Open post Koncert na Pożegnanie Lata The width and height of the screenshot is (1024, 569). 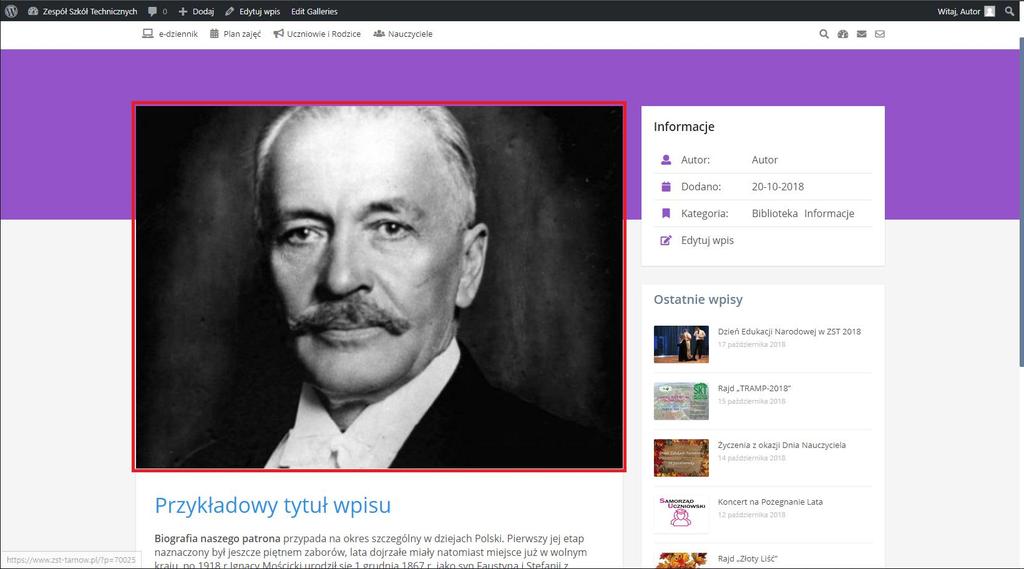point(770,502)
